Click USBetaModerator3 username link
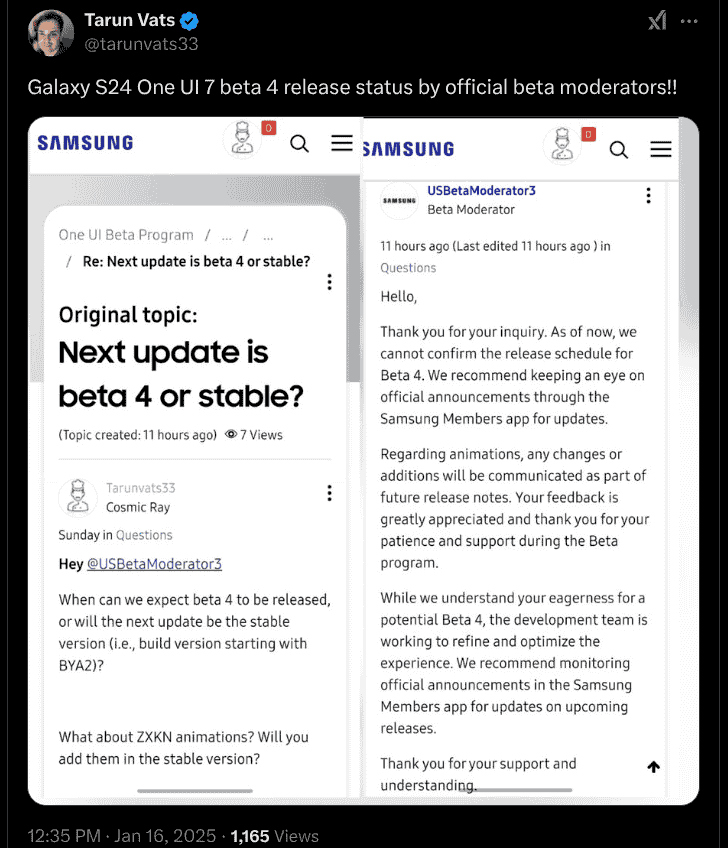Screen dimensions: 728x848 (481, 191)
